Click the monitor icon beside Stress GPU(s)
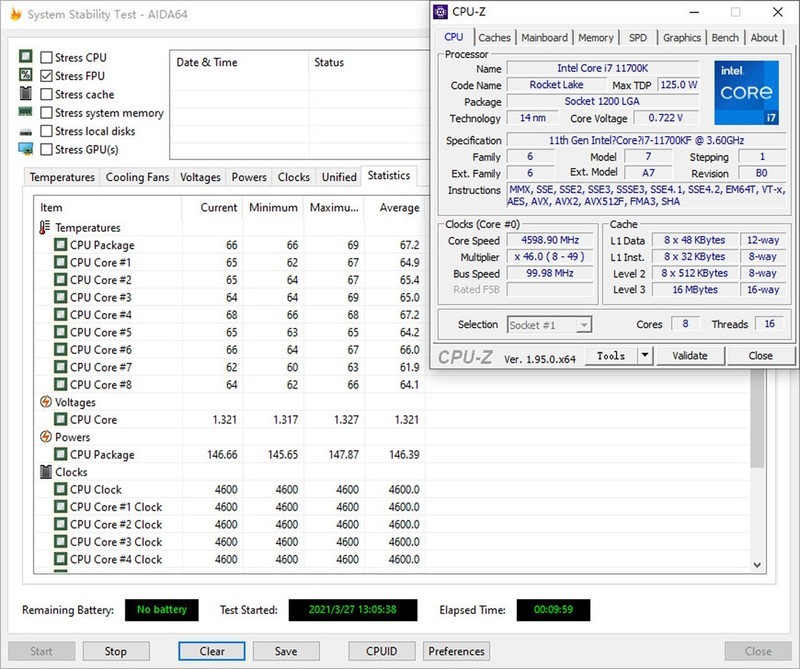800x669 pixels. [x=25, y=148]
